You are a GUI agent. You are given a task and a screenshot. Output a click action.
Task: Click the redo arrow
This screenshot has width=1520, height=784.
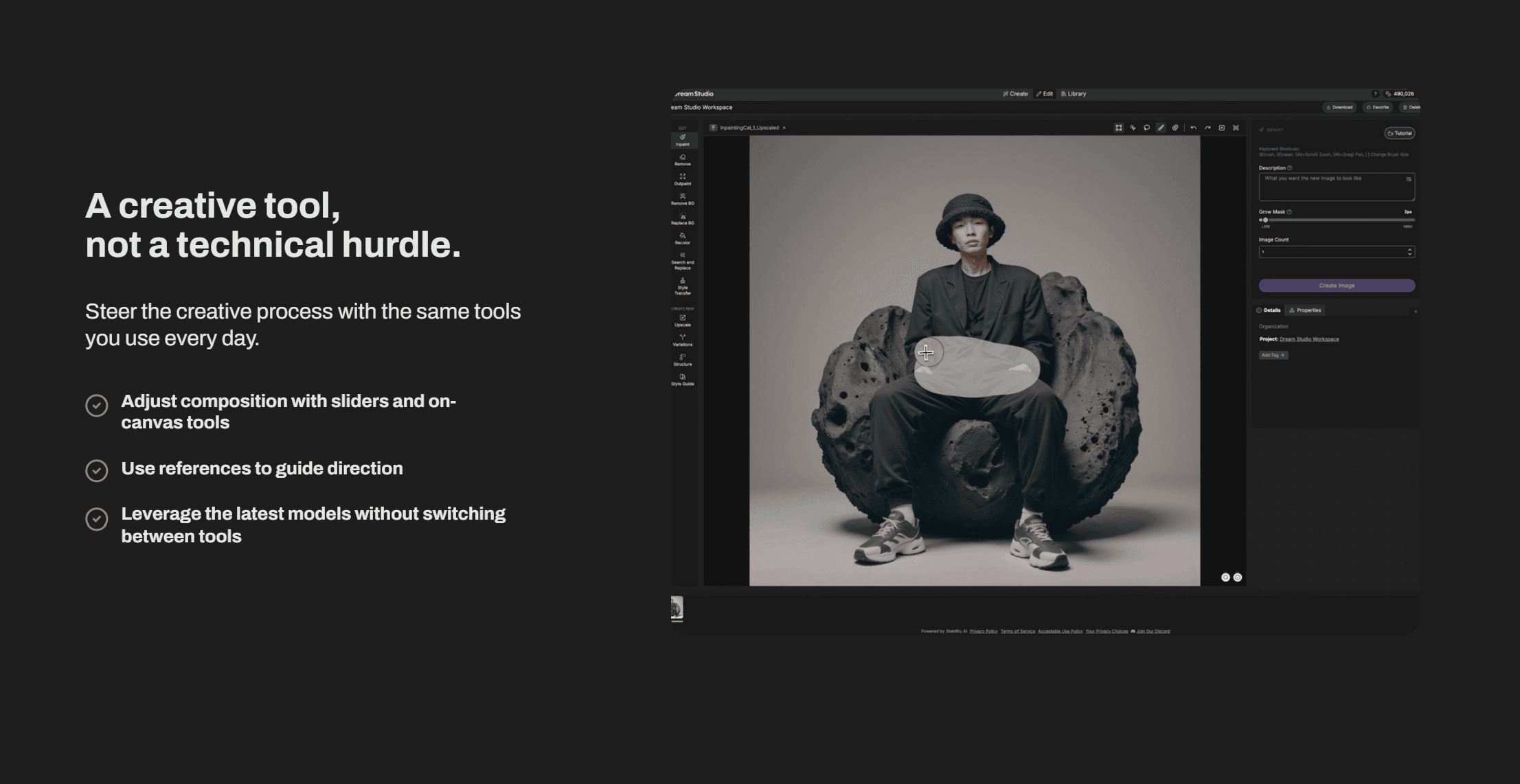coord(1207,128)
